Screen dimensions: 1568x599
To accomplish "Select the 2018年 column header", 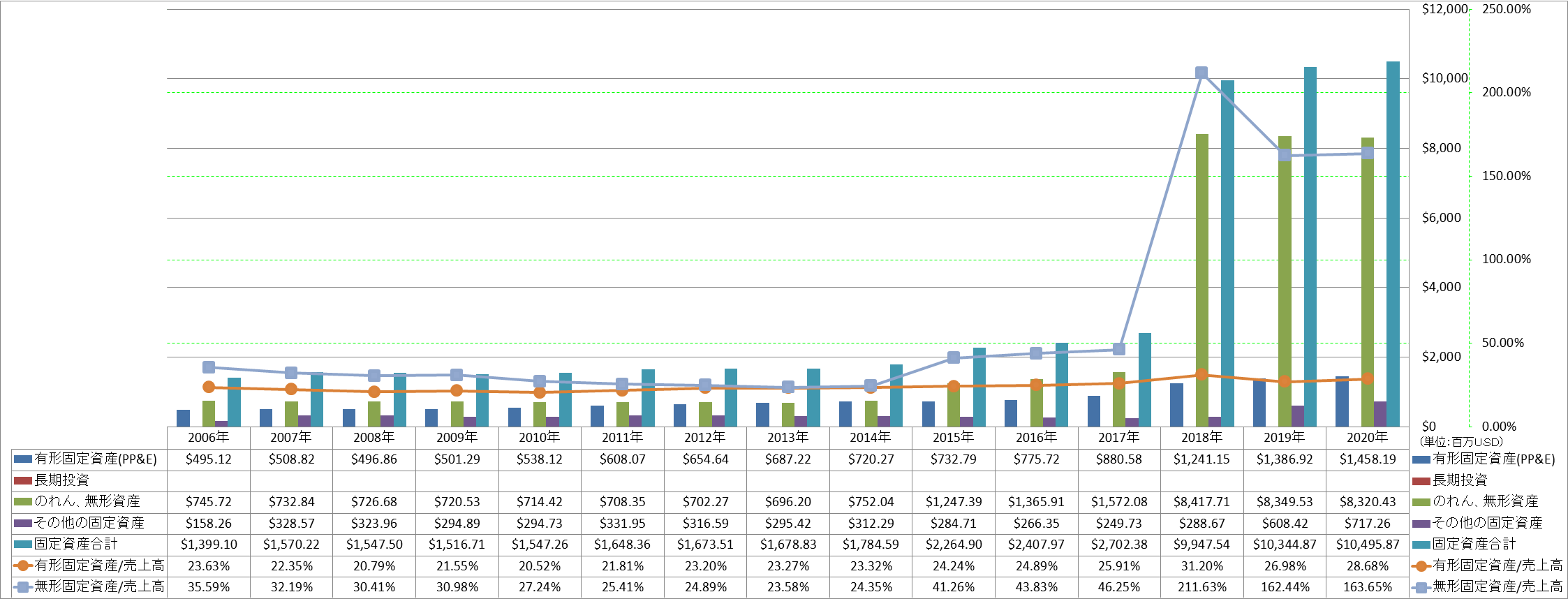I will tap(1201, 437).
